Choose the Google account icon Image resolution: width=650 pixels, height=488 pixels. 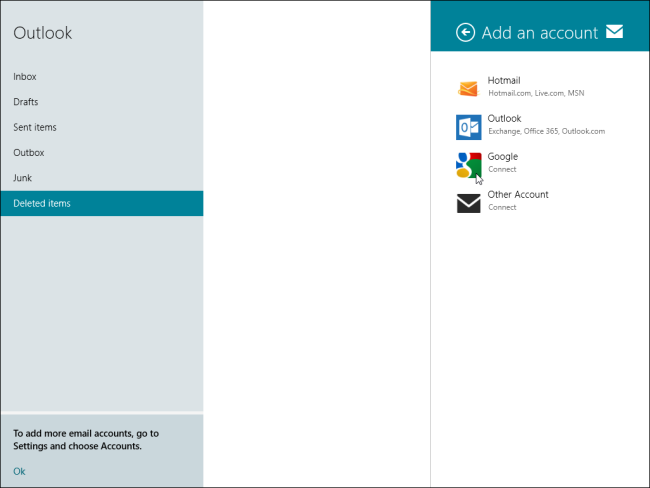pyautogui.click(x=468, y=165)
